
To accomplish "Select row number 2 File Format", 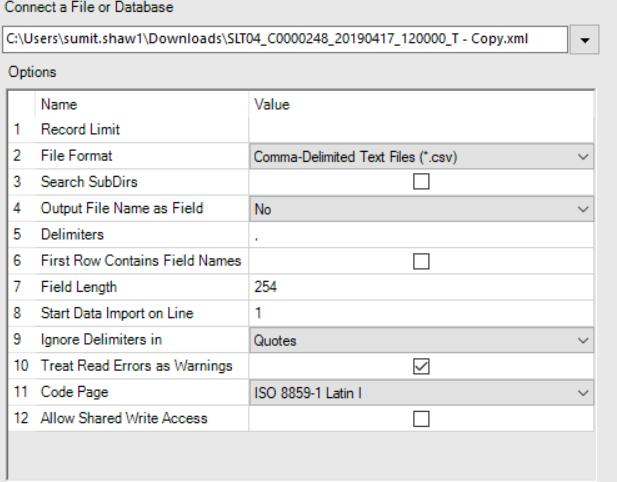I will pyautogui.click(x=19, y=156).
